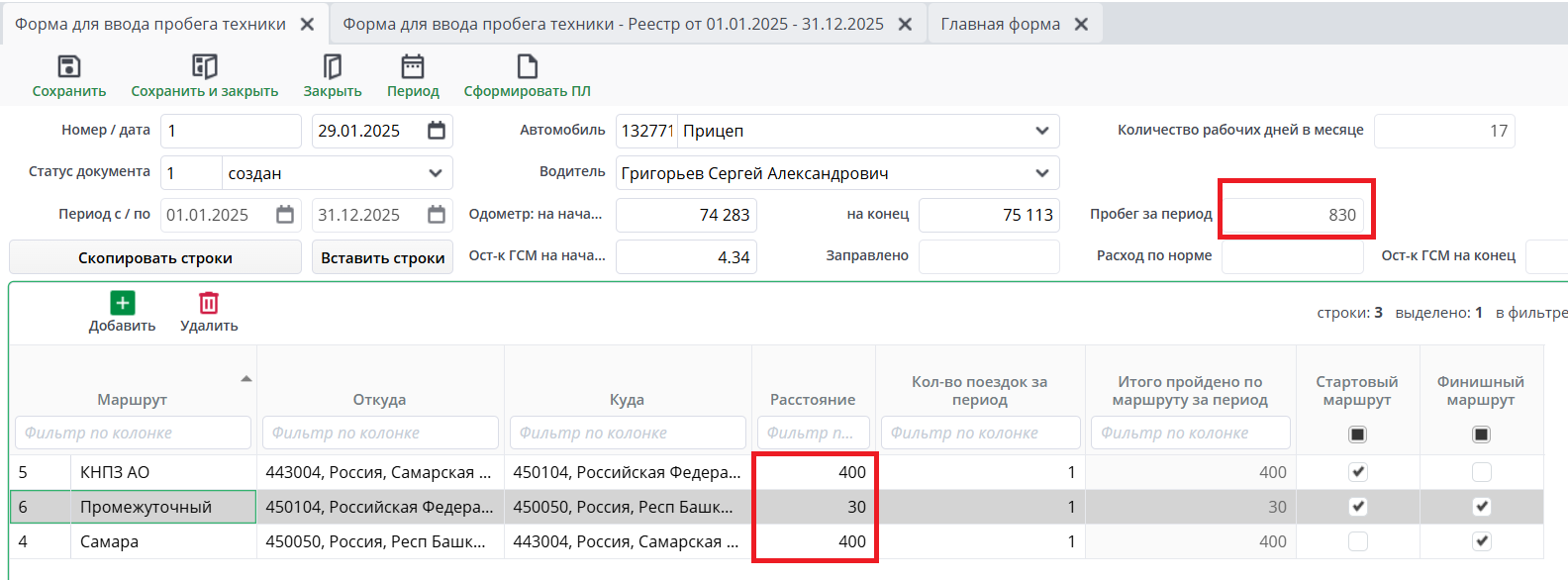Toggle Финишный маршрут checkbox for Самара row
The image size is (1568, 580).
[x=1481, y=541]
